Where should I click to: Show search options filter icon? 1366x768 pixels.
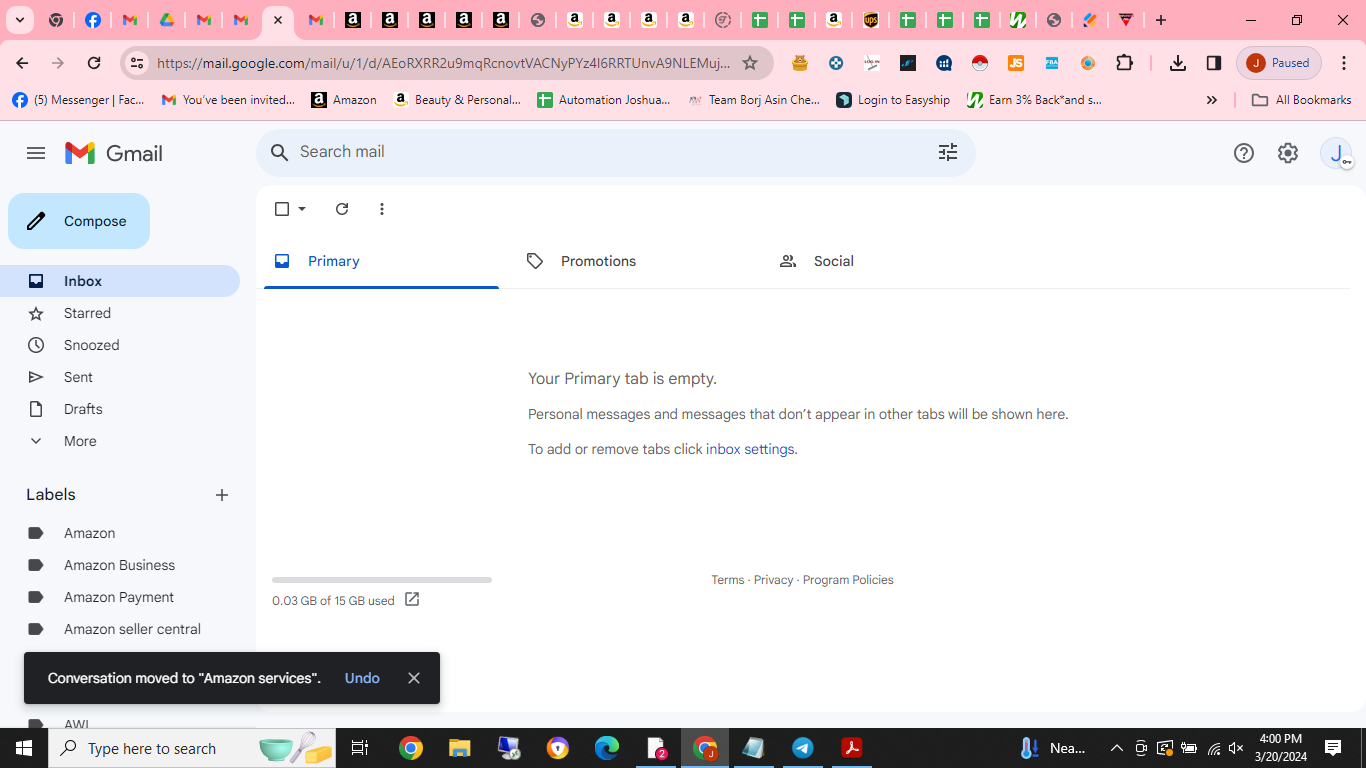[x=947, y=152]
